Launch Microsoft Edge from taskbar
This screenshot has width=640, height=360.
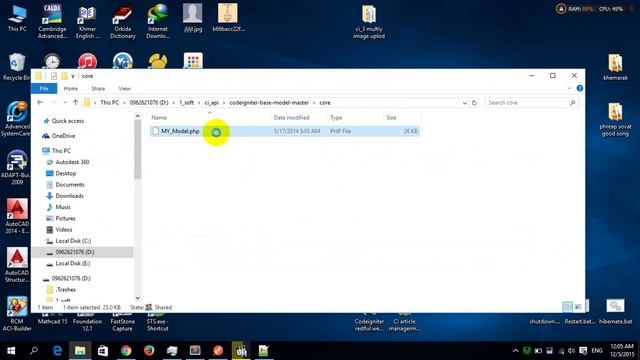(57, 351)
